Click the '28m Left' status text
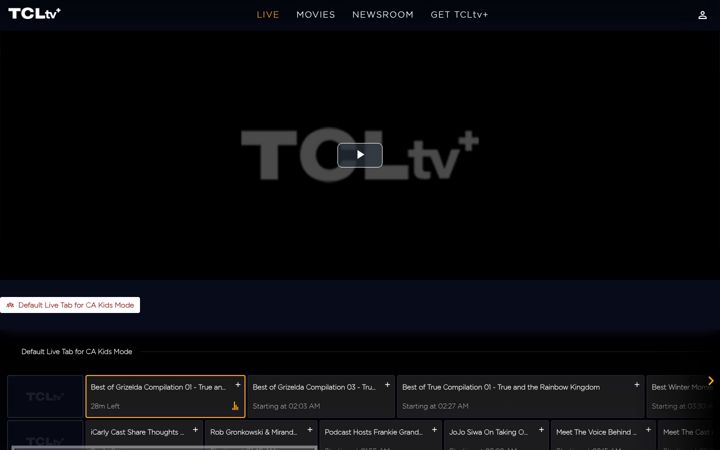This screenshot has width=720, height=450. pyautogui.click(x=105, y=406)
